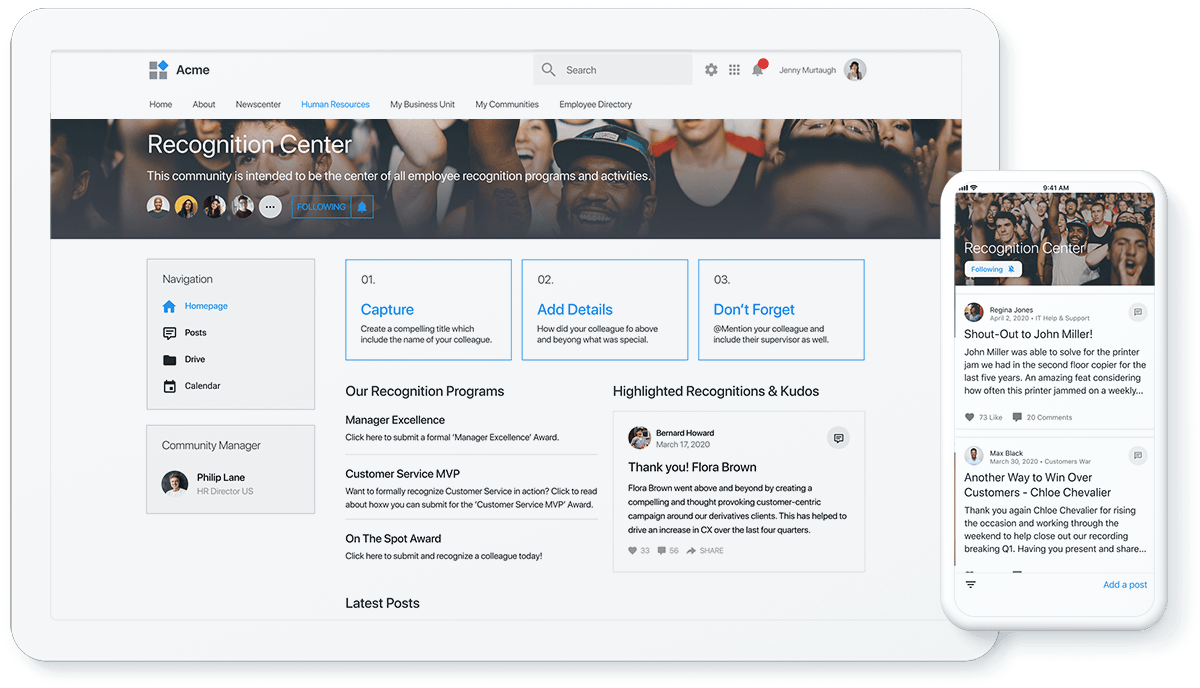
Task: Click the filter icon on phone
Action: click(x=970, y=585)
